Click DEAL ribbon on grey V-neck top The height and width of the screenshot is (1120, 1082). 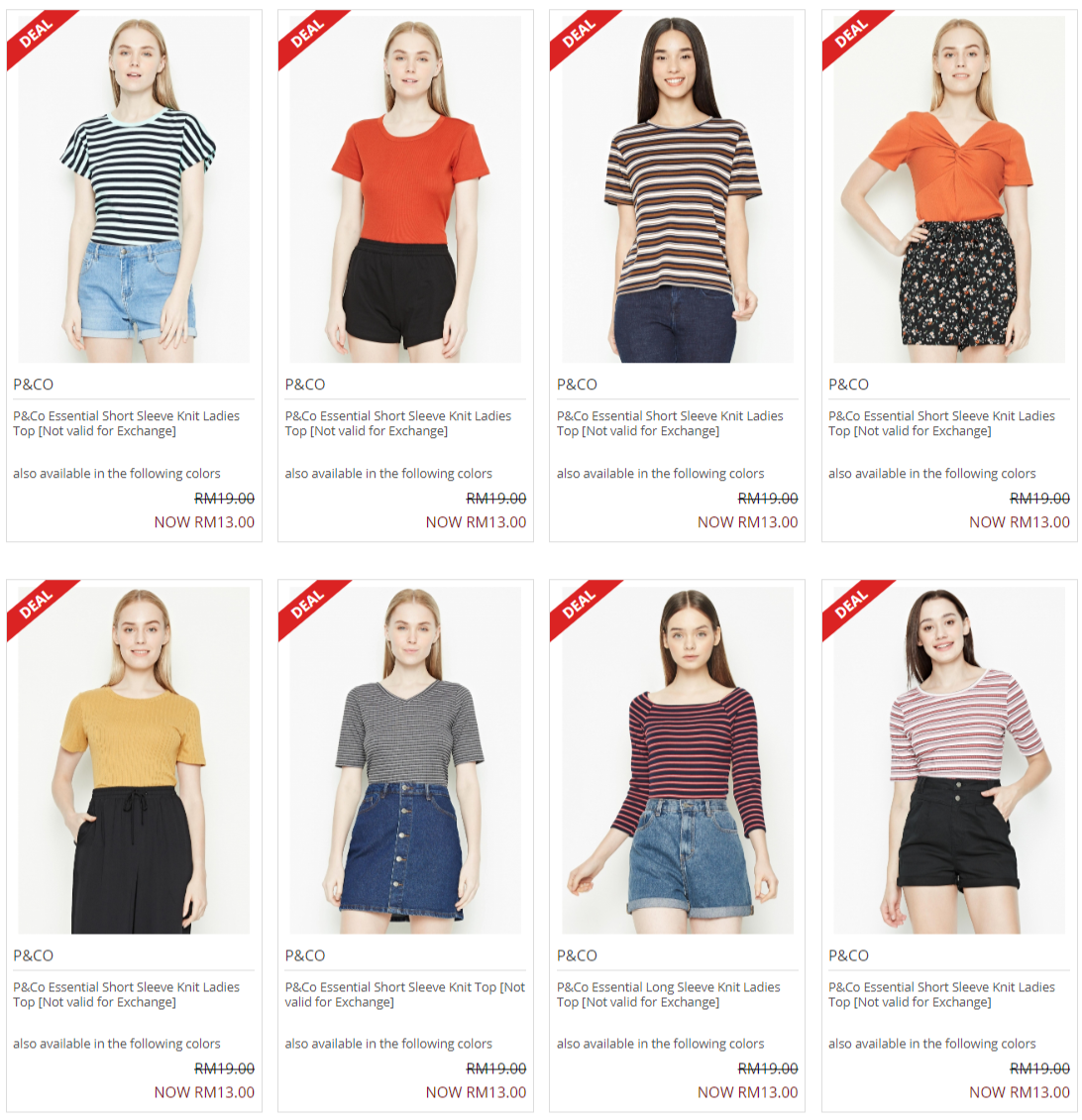coord(307,605)
